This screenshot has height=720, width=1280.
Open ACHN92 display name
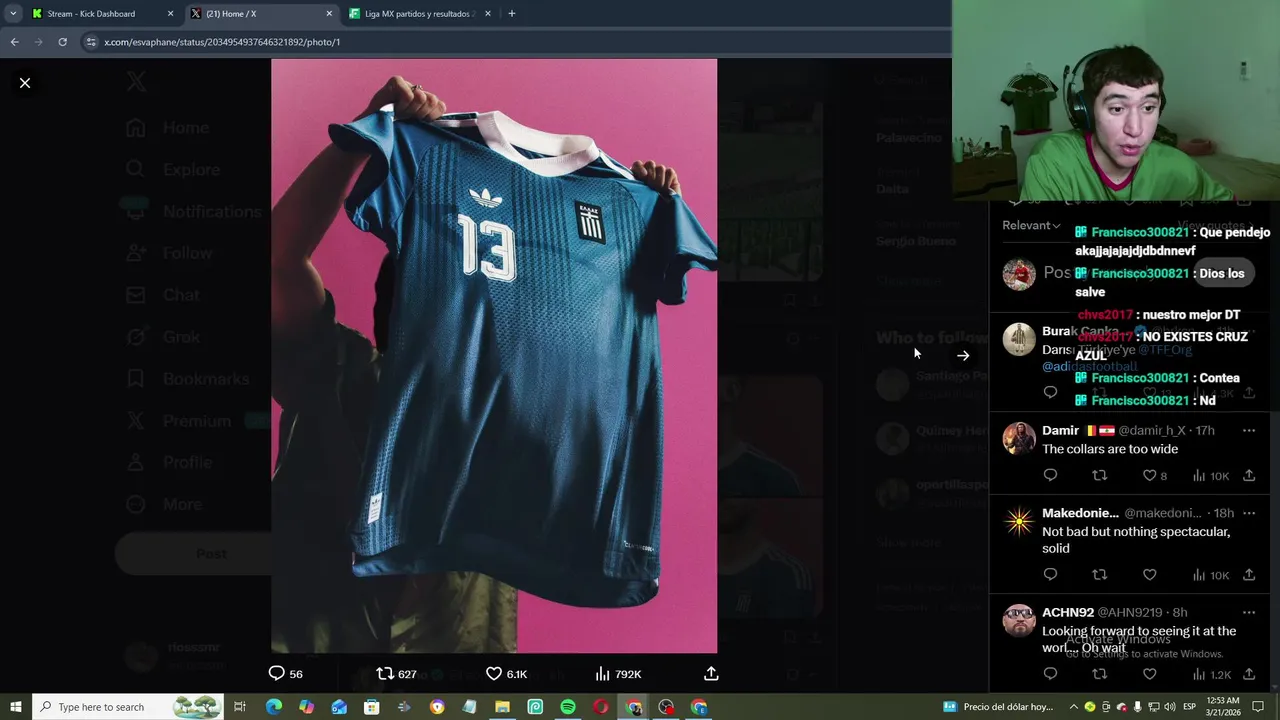click(x=1067, y=612)
